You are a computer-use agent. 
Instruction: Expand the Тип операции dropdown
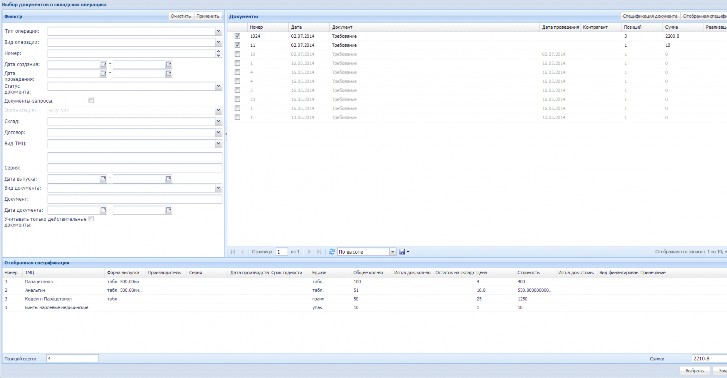(x=218, y=31)
